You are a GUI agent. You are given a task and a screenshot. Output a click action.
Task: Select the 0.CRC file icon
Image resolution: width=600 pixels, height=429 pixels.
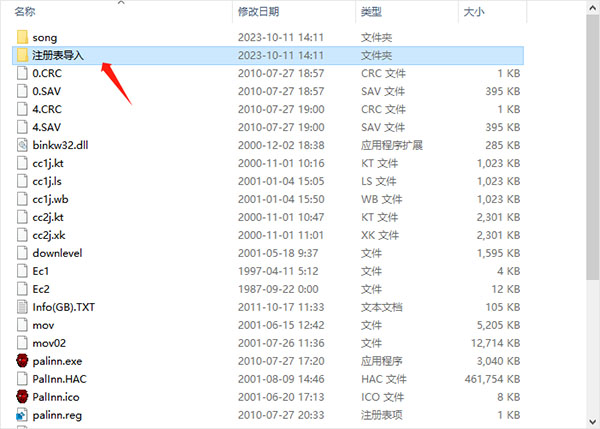point(22,73)
